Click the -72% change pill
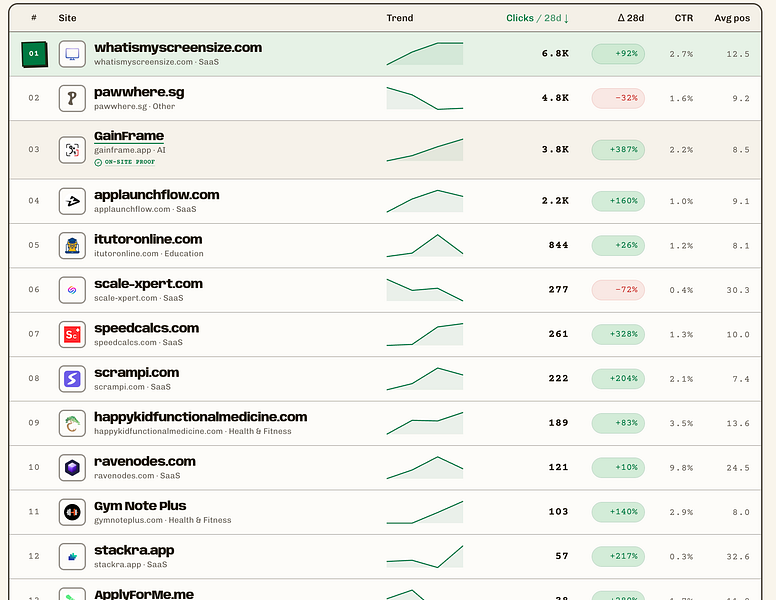The height and width of the screenshot is (600, 776). [x=618, y=290]
